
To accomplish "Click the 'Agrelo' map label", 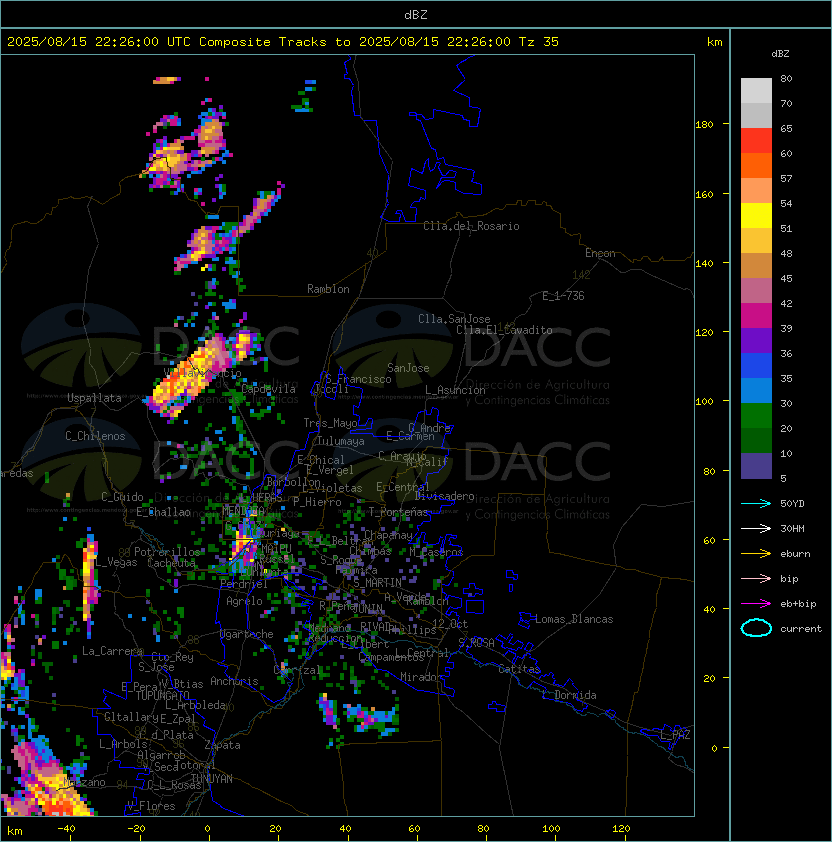I will [244, 601].
